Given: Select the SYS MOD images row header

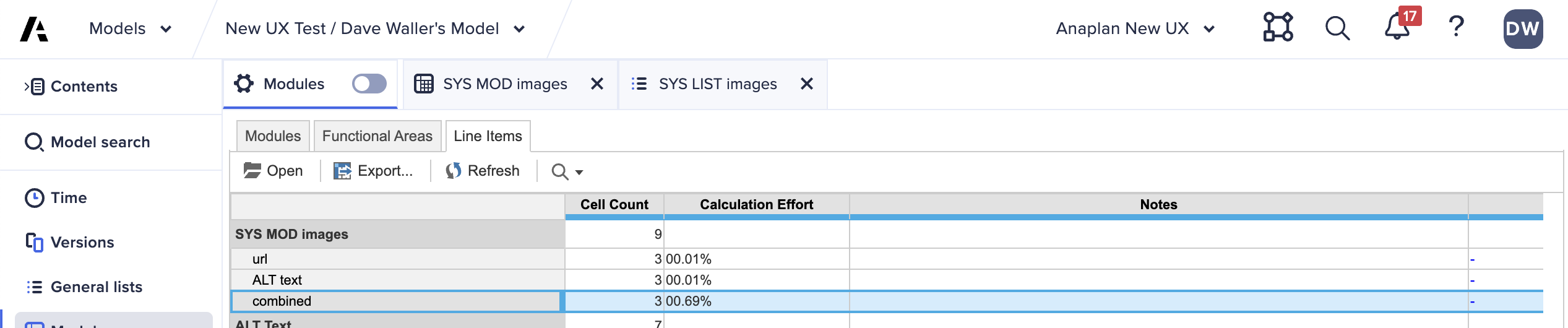Looking at the screenshot, I should (398, 235).
